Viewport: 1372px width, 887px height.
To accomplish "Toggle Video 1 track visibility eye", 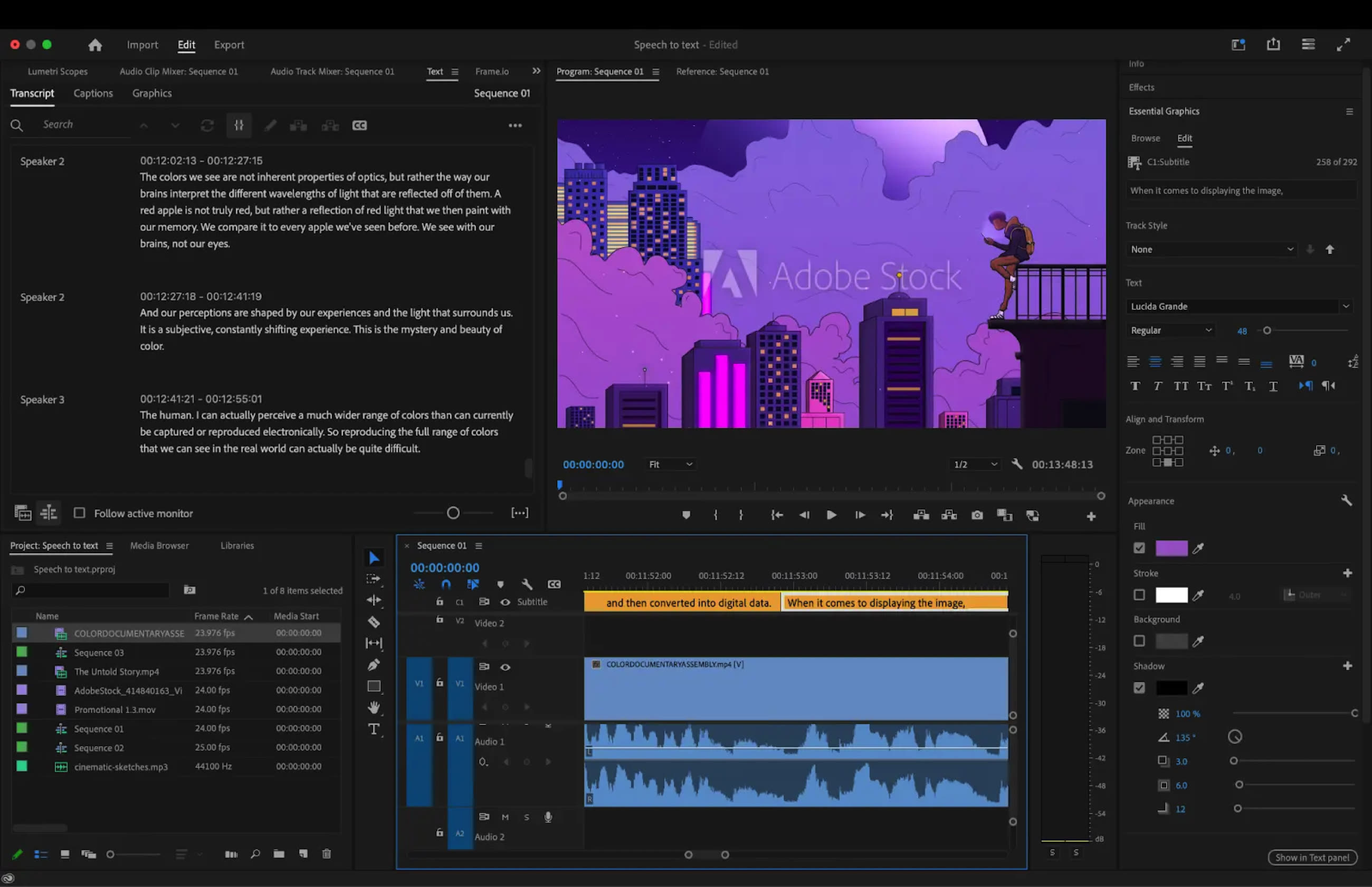I will click(x=504, y=667).
